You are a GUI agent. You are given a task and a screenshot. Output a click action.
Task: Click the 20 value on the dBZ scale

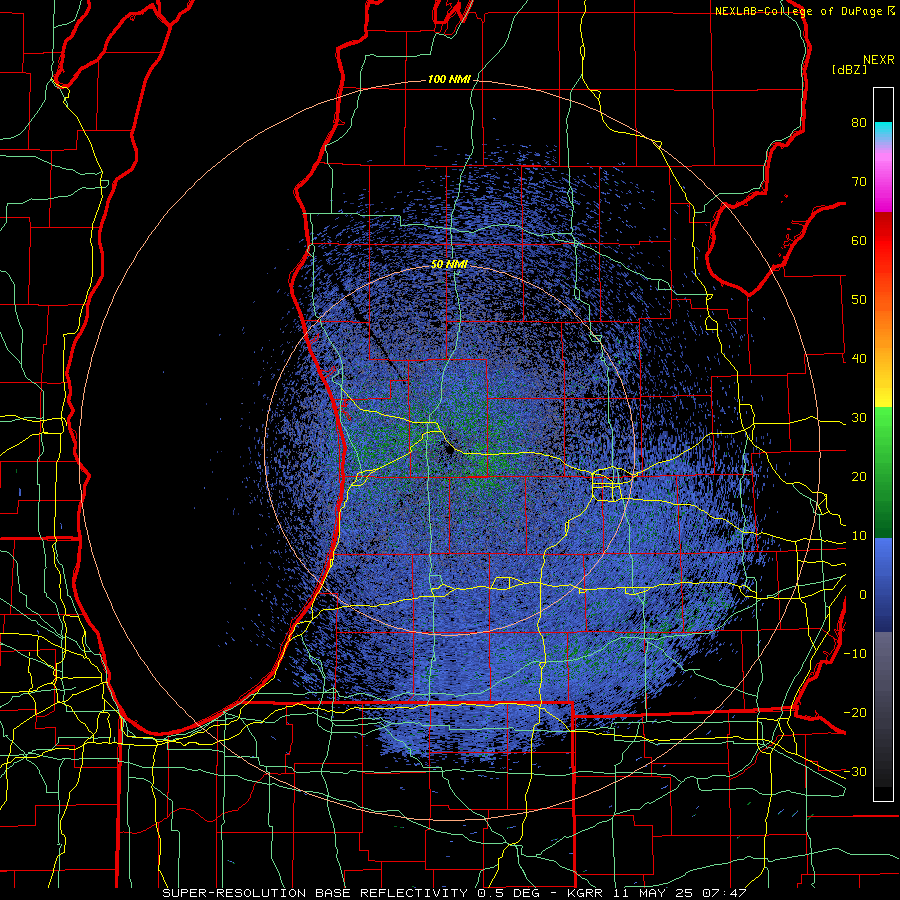859,476
